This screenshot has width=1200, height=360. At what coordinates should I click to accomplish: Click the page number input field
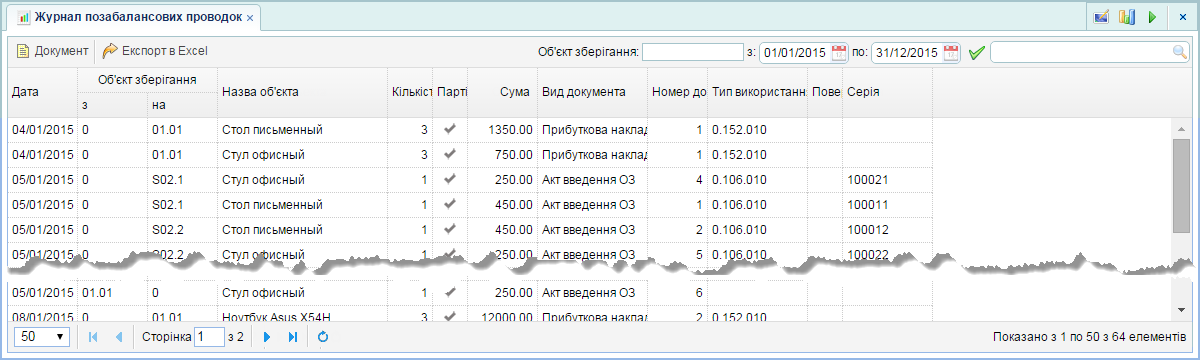point(210,337)
